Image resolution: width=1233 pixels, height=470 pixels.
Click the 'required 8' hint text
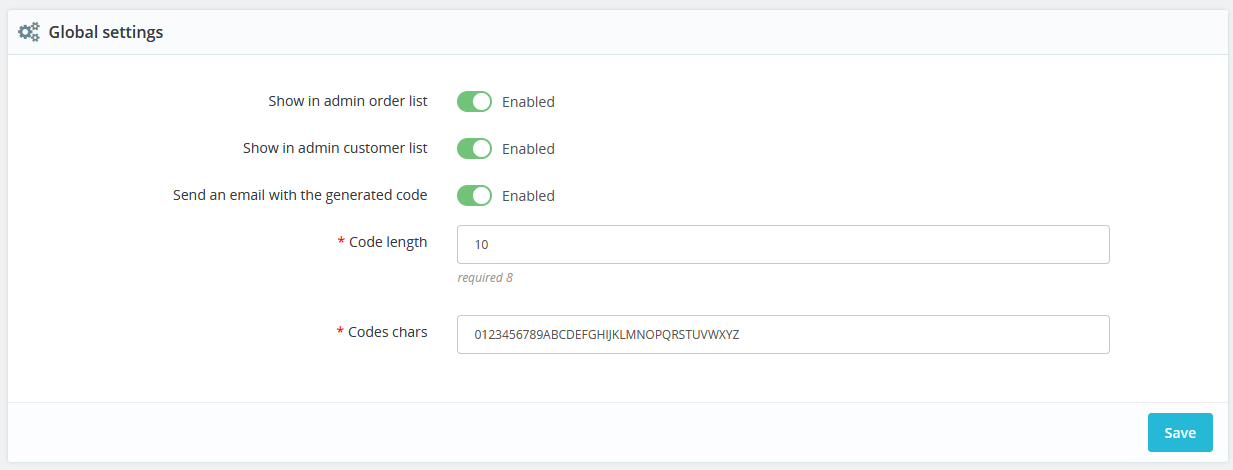click(485, 277)
